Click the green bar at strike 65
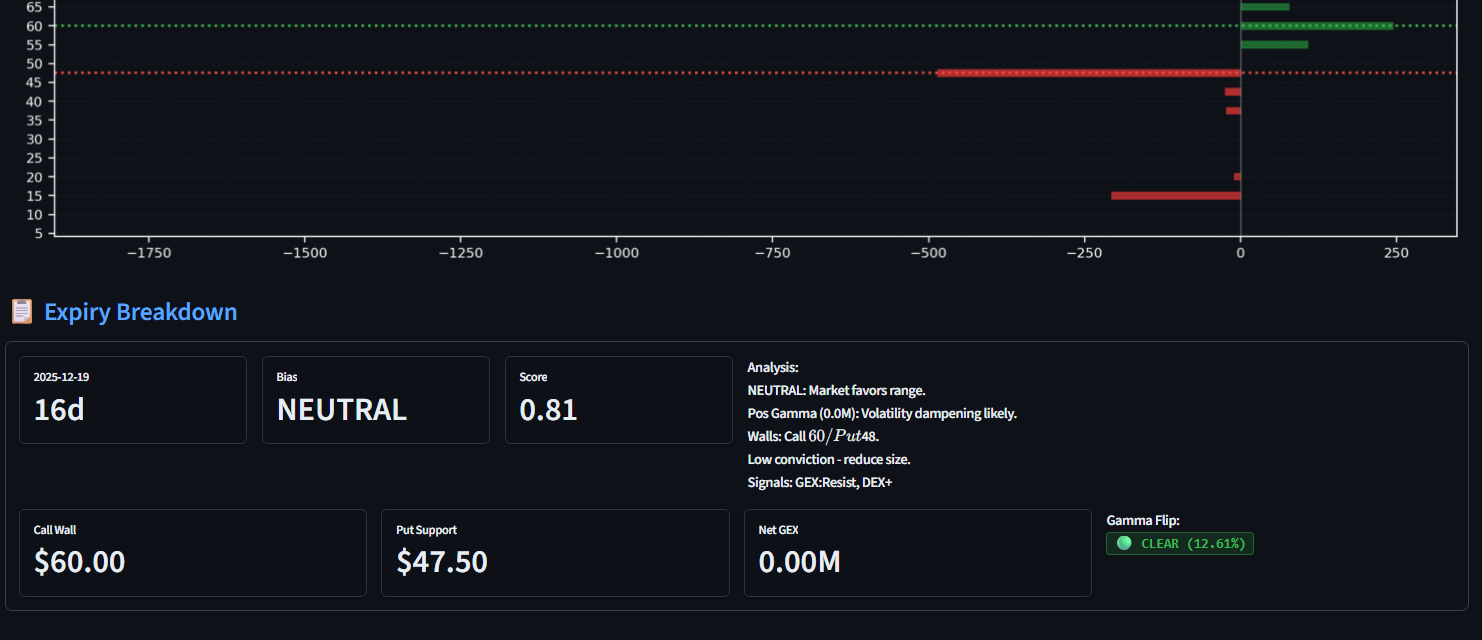The height and width of the screenshot is (640, 1482). pos(1265,7)
